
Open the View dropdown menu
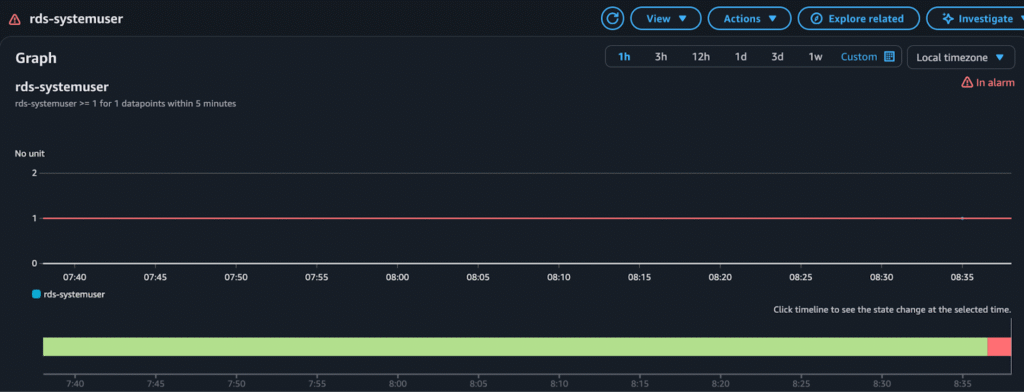(x=665, y=18)
